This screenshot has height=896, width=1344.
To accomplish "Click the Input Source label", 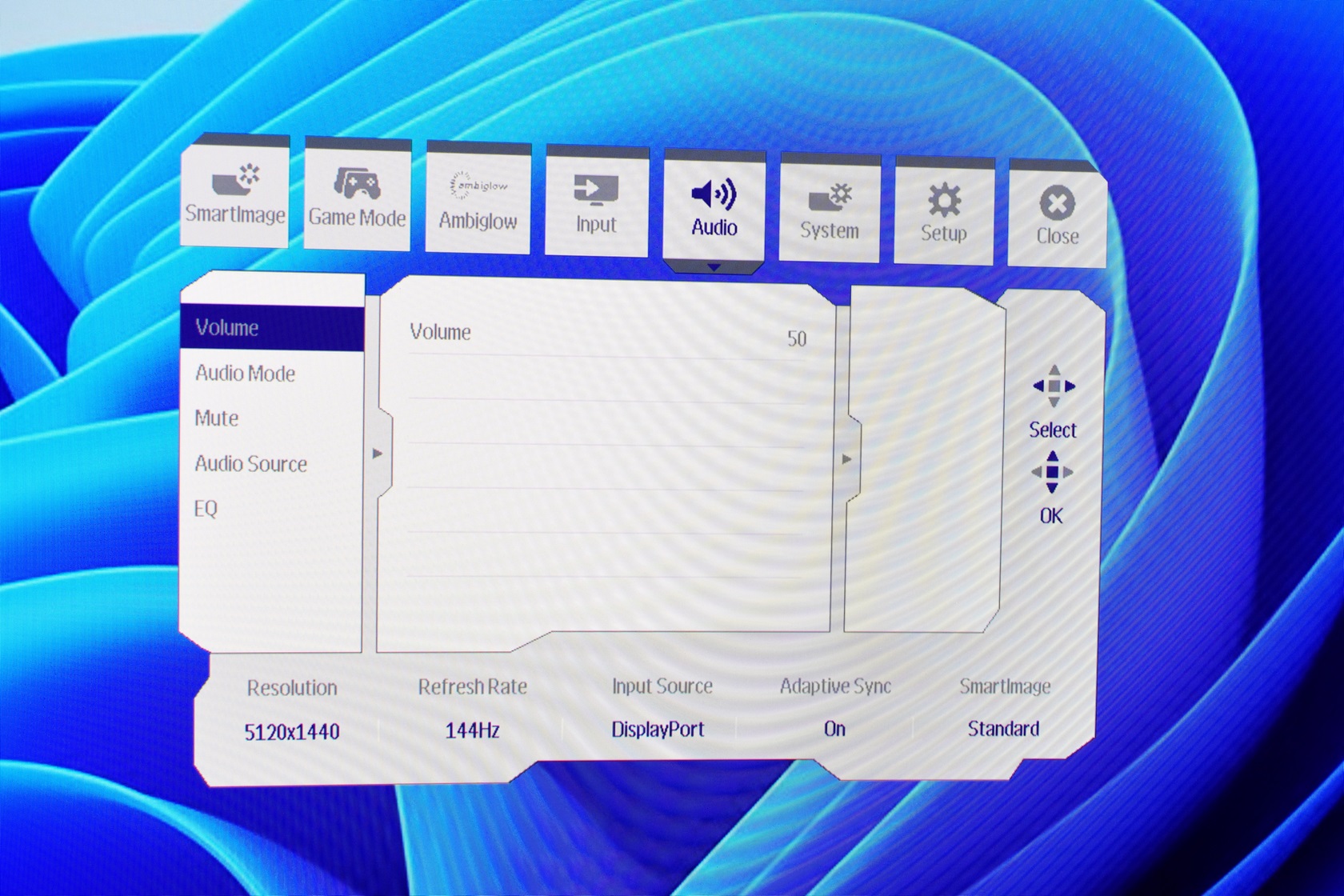I will [x=662, y=686].
